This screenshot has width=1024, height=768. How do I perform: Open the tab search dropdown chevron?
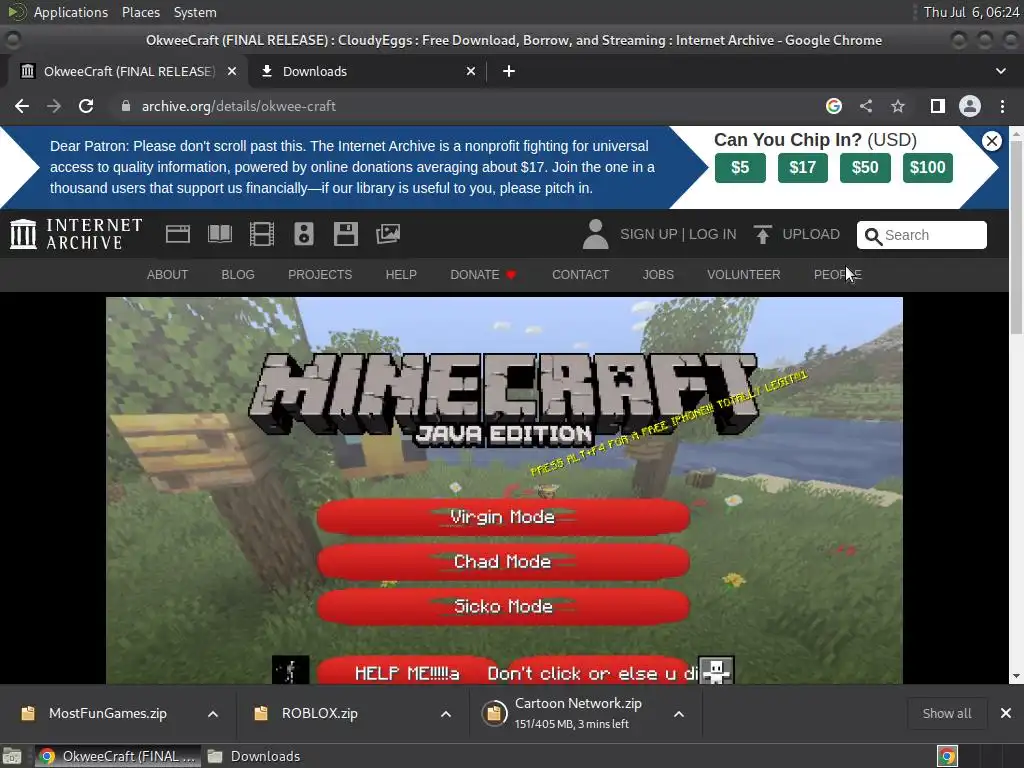[1000, 71]
